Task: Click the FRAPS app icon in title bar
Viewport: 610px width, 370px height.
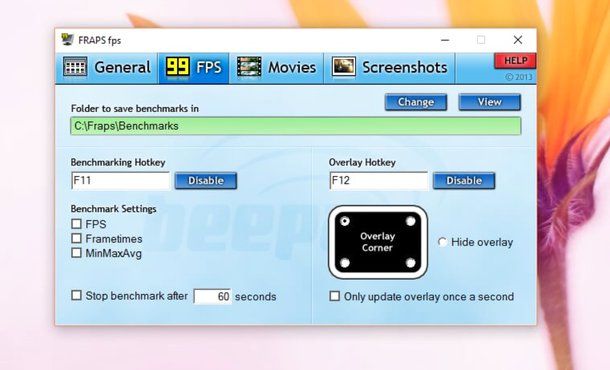Action: pyautogui.click(x=68, y=40)
